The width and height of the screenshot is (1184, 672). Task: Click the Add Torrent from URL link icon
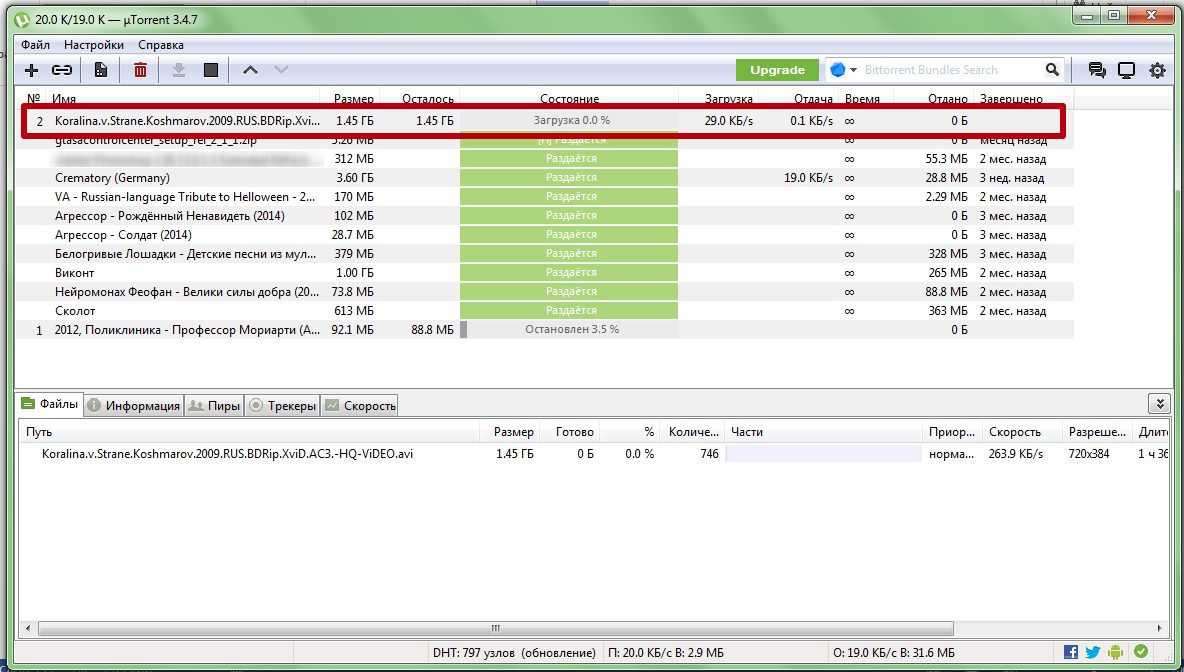[x=62, y=70]
